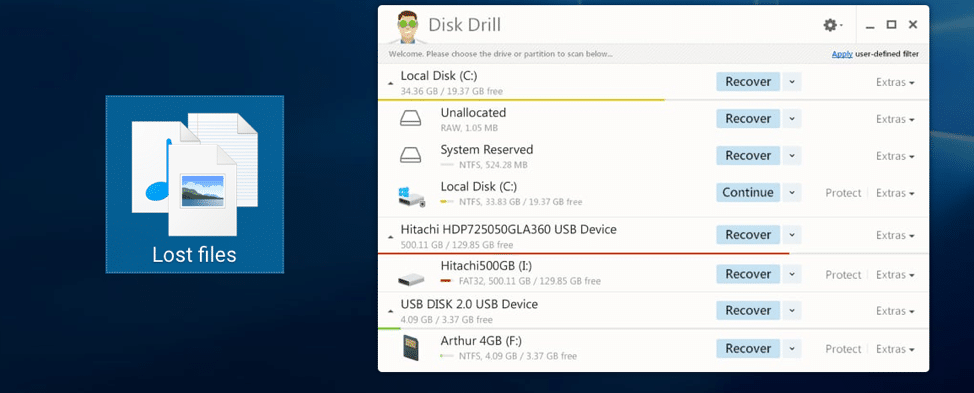Recover the Unallocated RAW partition
The image size is (974, 393).
click(748, 119)
